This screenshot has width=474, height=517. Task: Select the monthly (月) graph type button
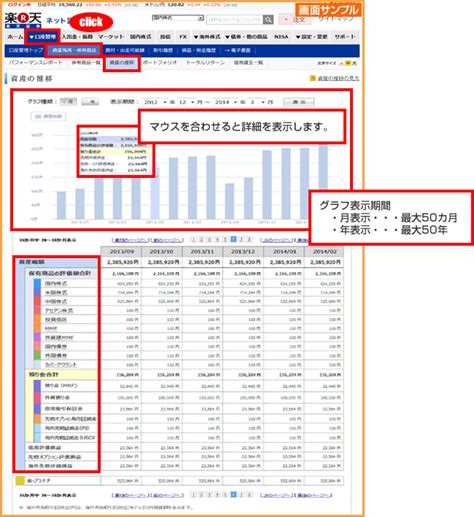(x=68, y=102)
